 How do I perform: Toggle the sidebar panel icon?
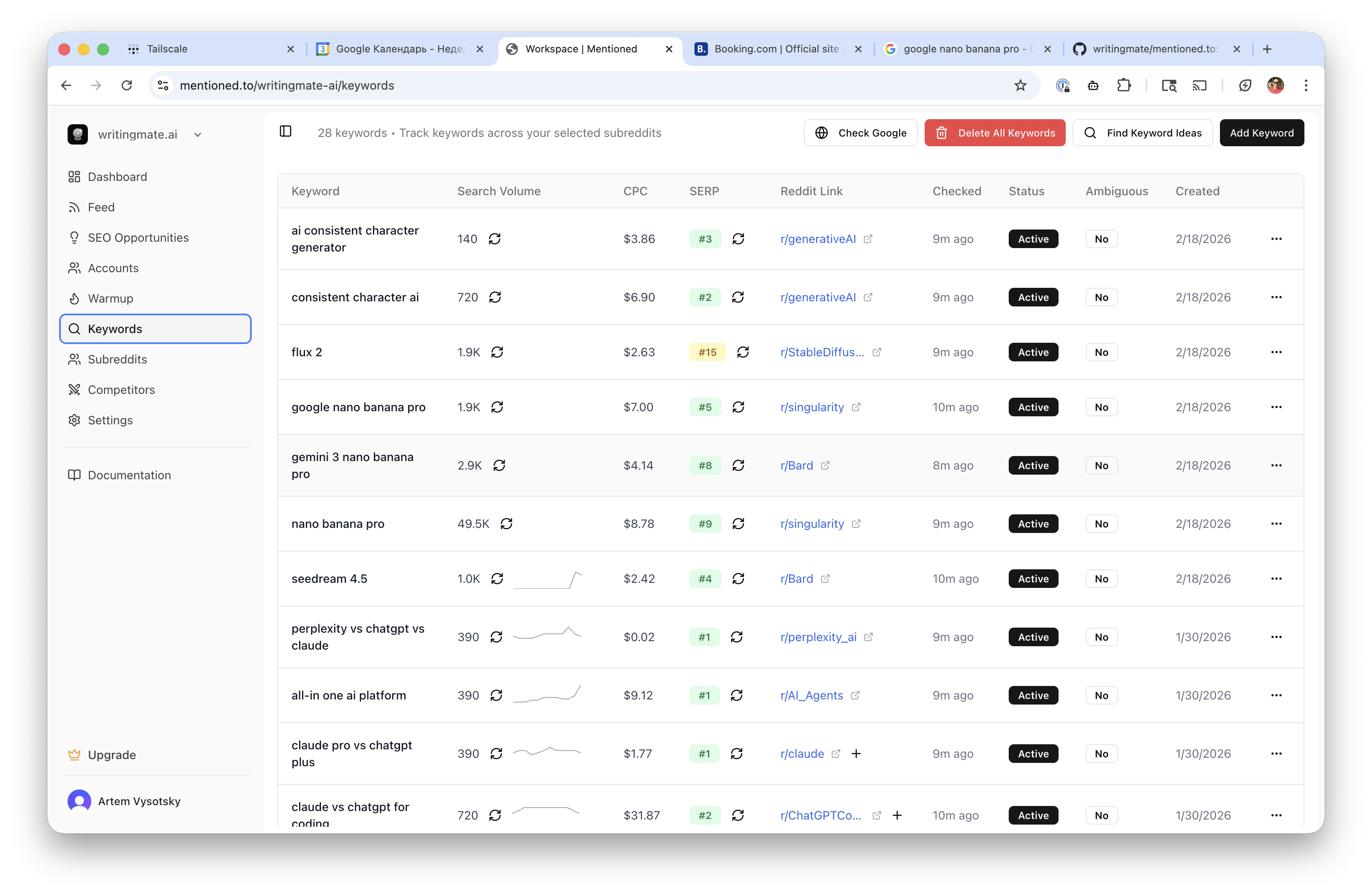(x=286, y=132)
